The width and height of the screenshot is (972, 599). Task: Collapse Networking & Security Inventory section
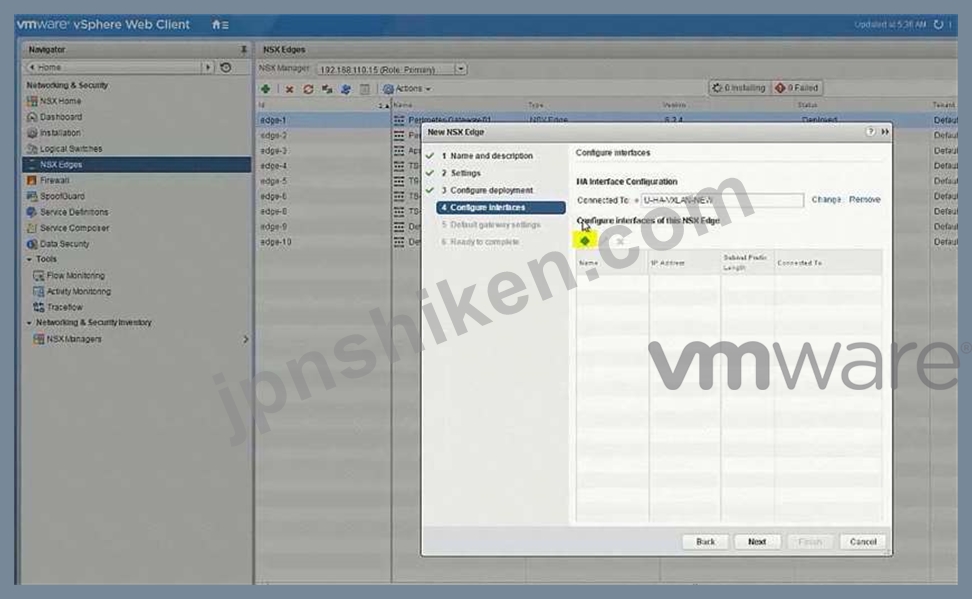(x=29, y=323)
